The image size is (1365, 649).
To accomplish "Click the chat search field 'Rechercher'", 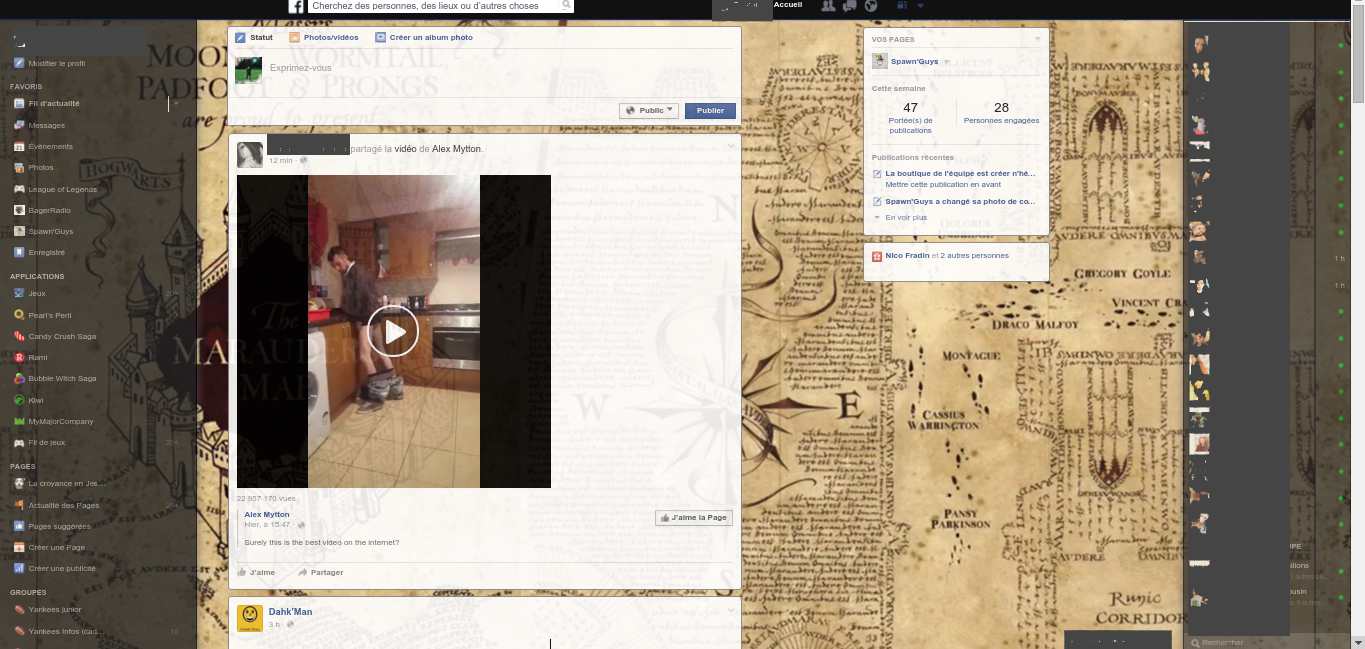I will click(x=1267, y=642).
